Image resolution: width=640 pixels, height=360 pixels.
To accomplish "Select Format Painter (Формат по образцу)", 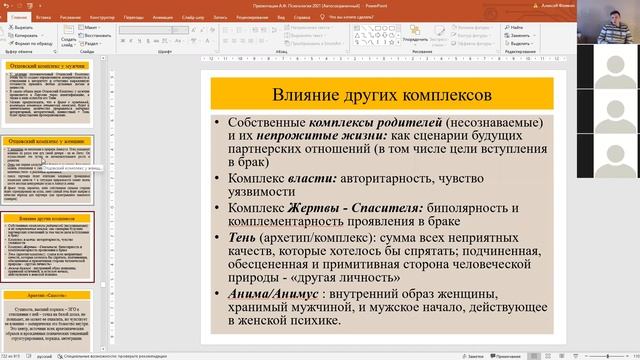I will pyautogui.click(x=31, y=43).
